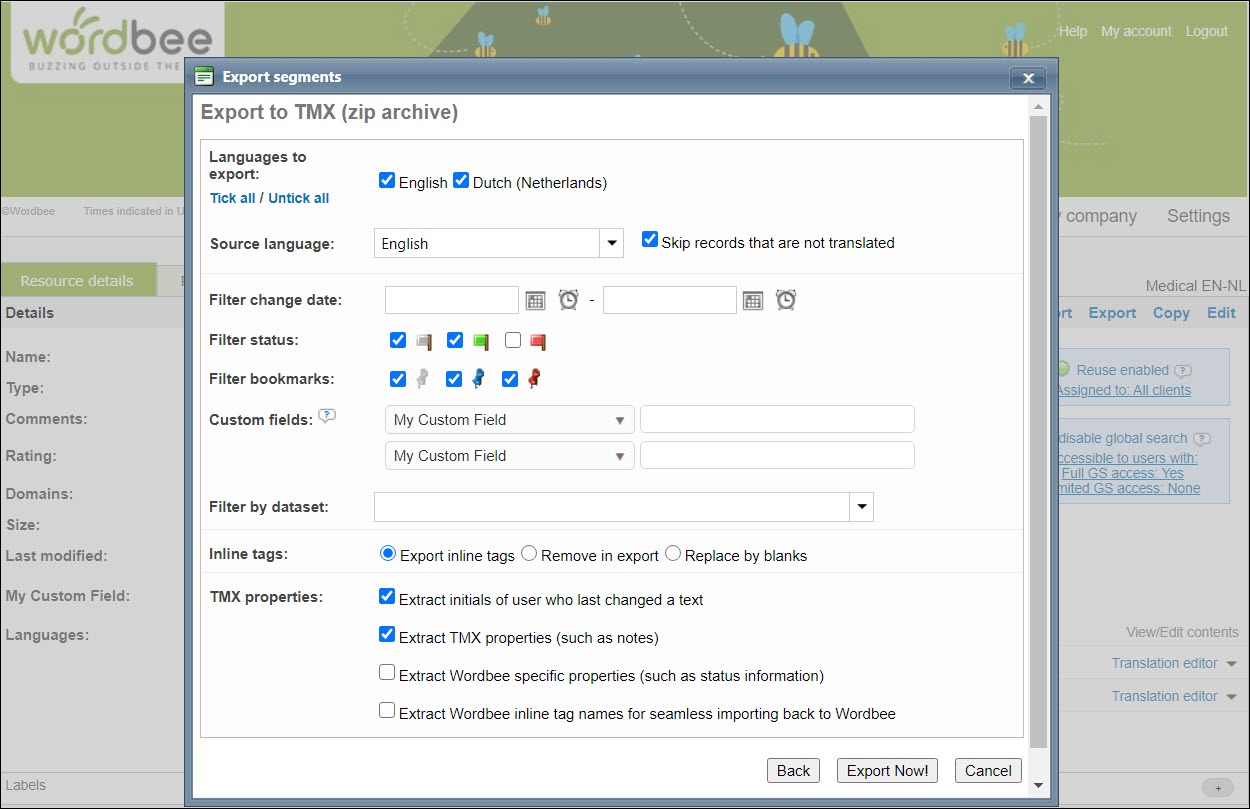The height and width of the screenshot is (809, 1250).
Task: Click the Untick all link
Action: click(298, 197)
